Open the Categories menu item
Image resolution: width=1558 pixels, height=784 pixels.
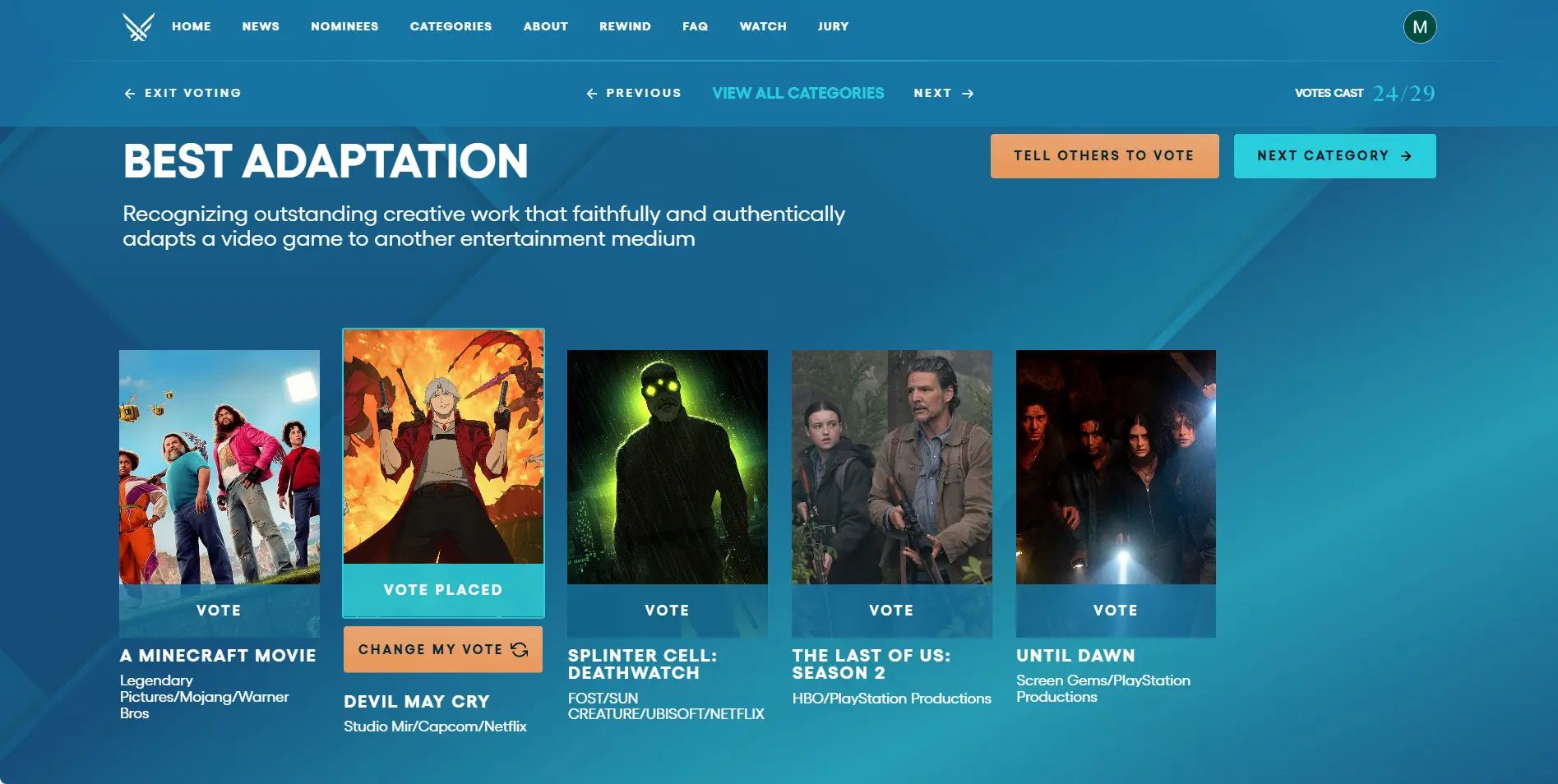click(451, 26)
